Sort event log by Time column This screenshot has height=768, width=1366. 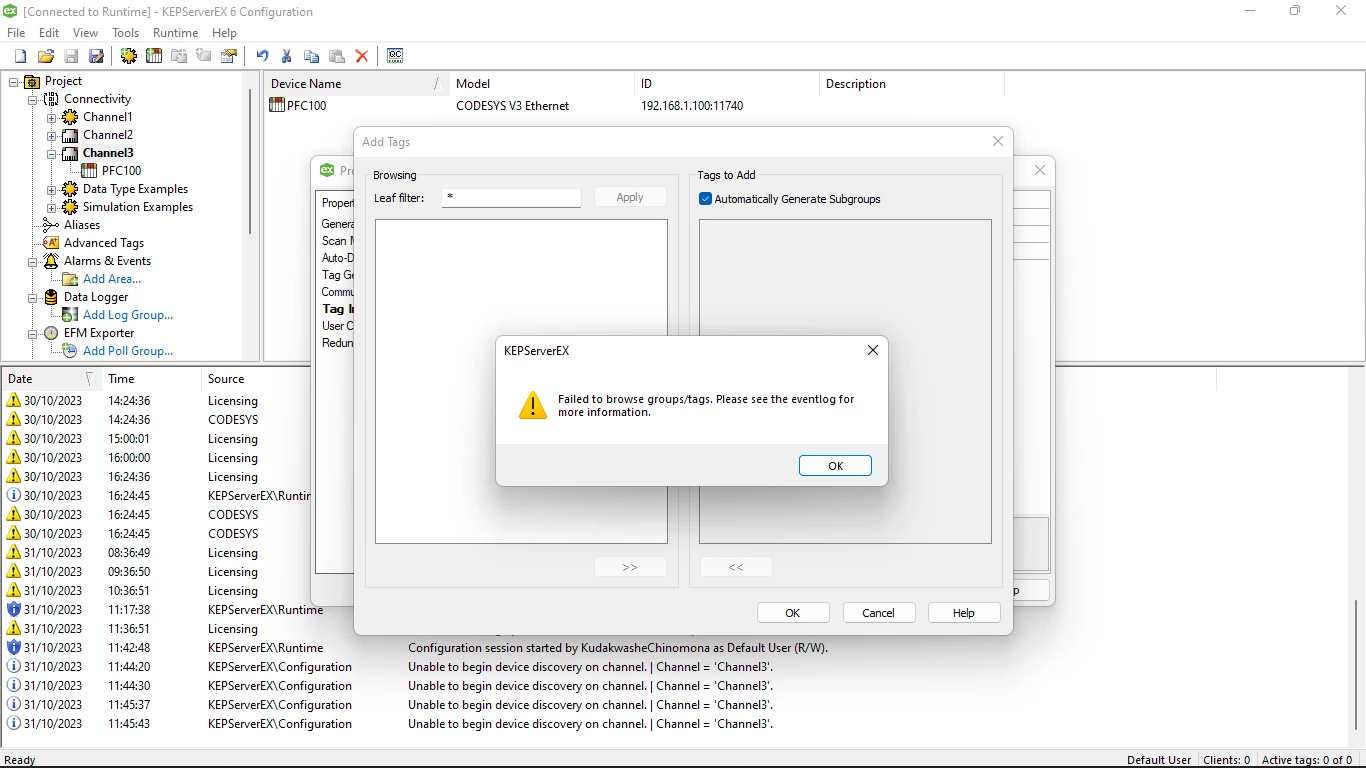point(151,379)
